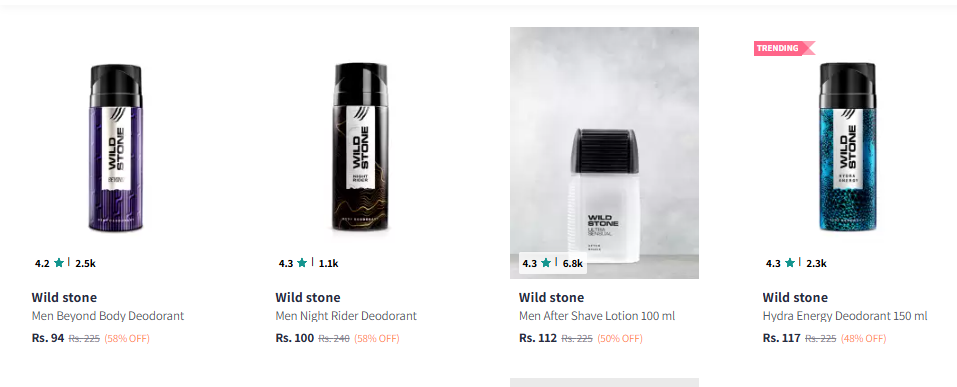Click the star beside After Shave 4.3 rating
957x387 pixels.
click(x=546, y=263)
